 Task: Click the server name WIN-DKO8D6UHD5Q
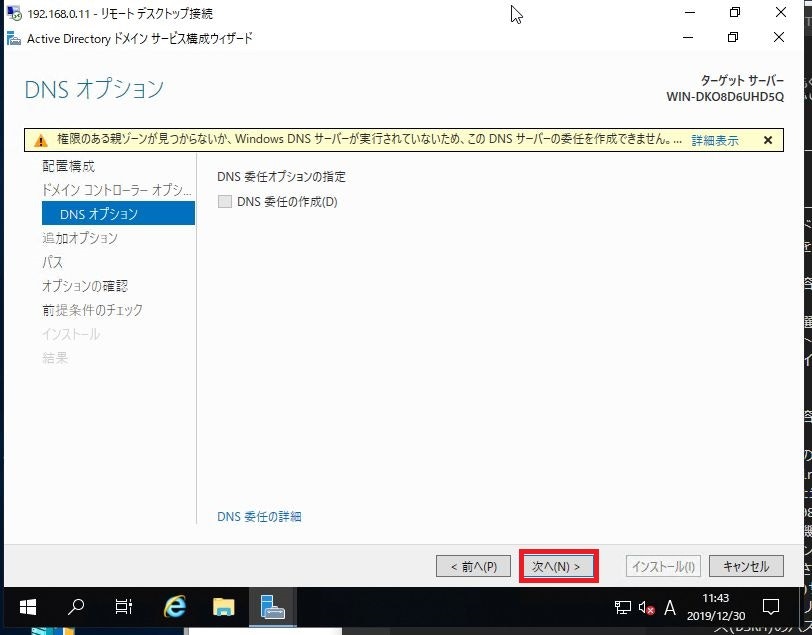725,97
